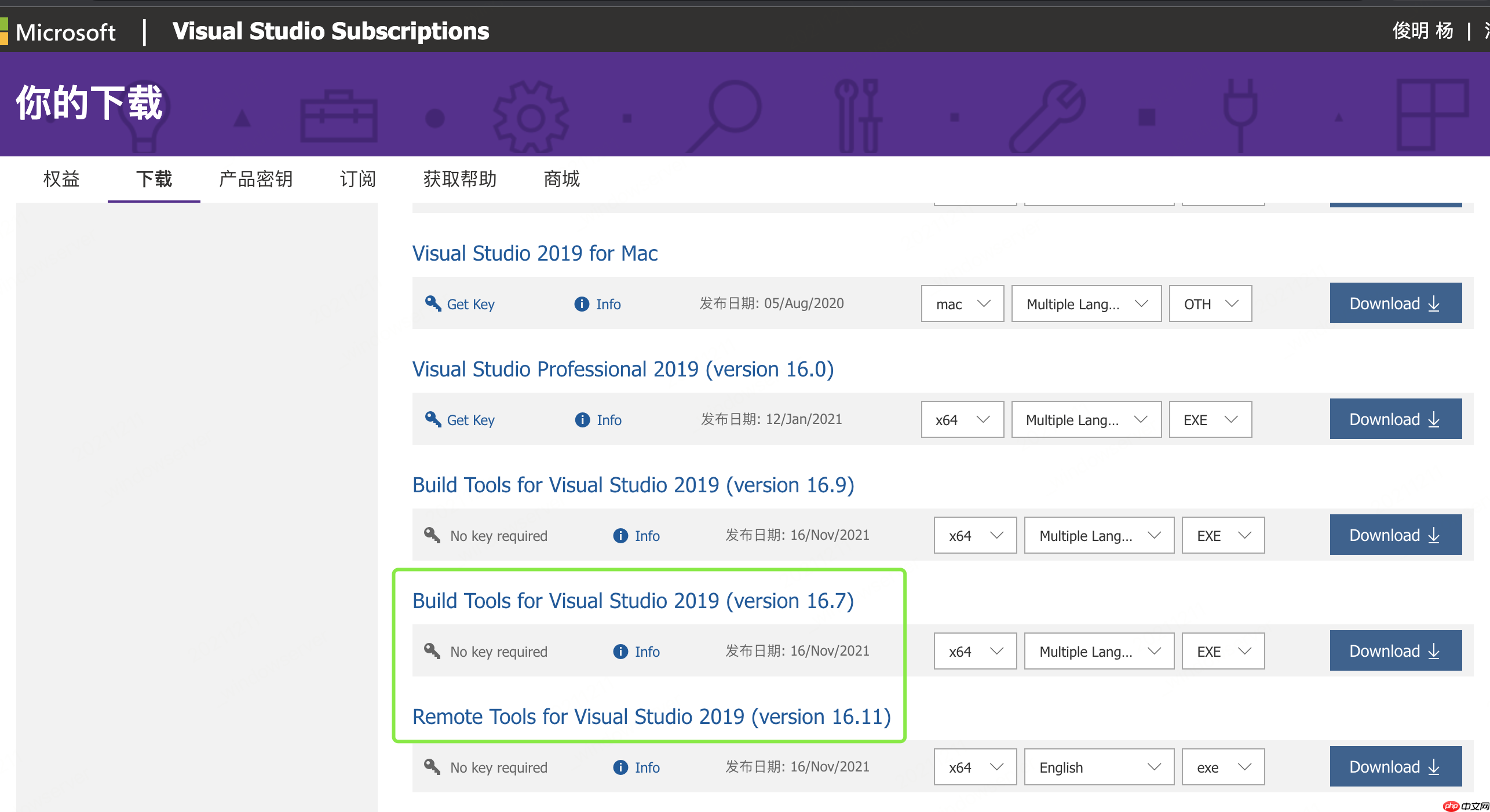Expand the x64 dropdown for Remote Tools row
Screen dimensions: 1490x812
tap(974, 767)
